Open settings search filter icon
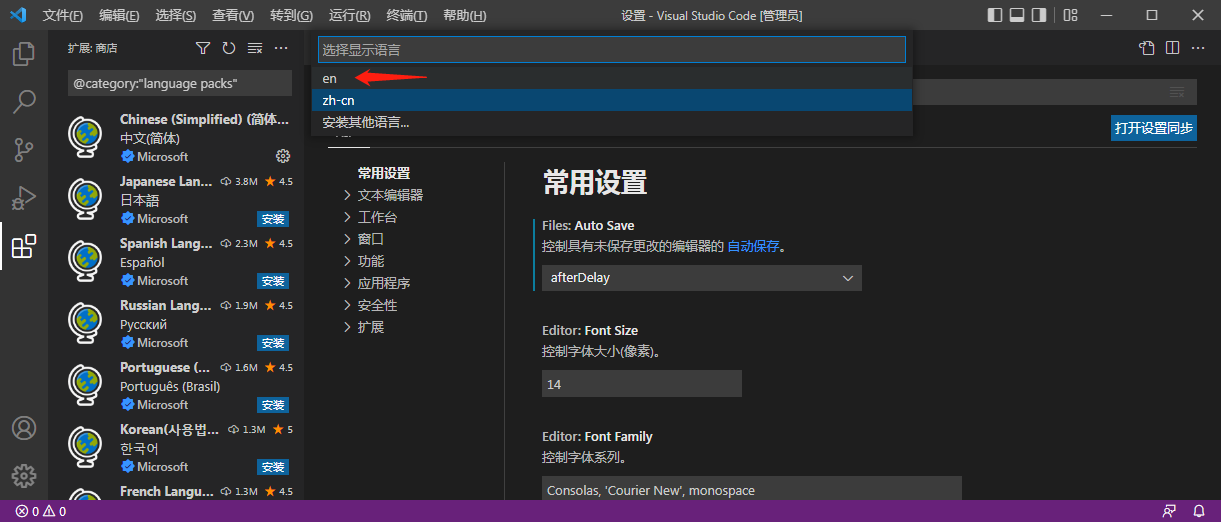 1177,92
